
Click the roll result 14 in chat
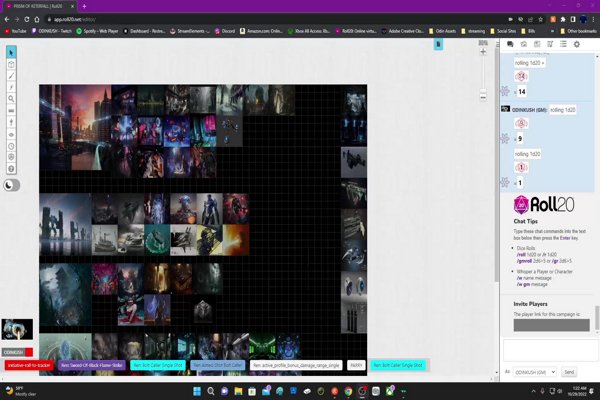coord(522,92)
